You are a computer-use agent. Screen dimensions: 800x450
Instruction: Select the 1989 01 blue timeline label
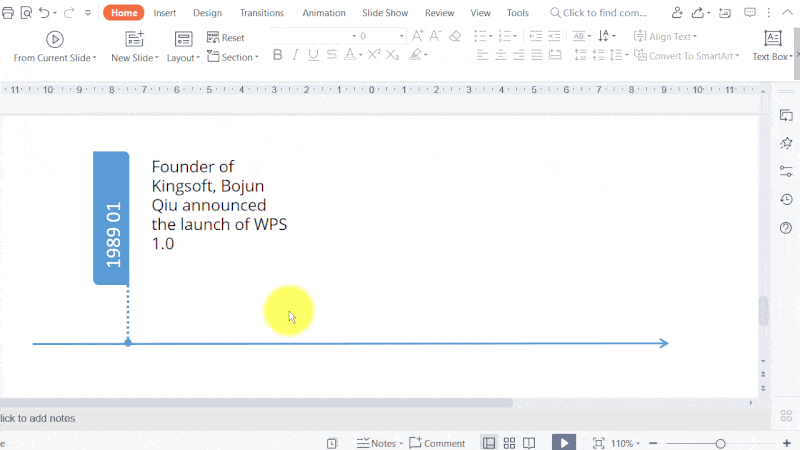point(111,218)
